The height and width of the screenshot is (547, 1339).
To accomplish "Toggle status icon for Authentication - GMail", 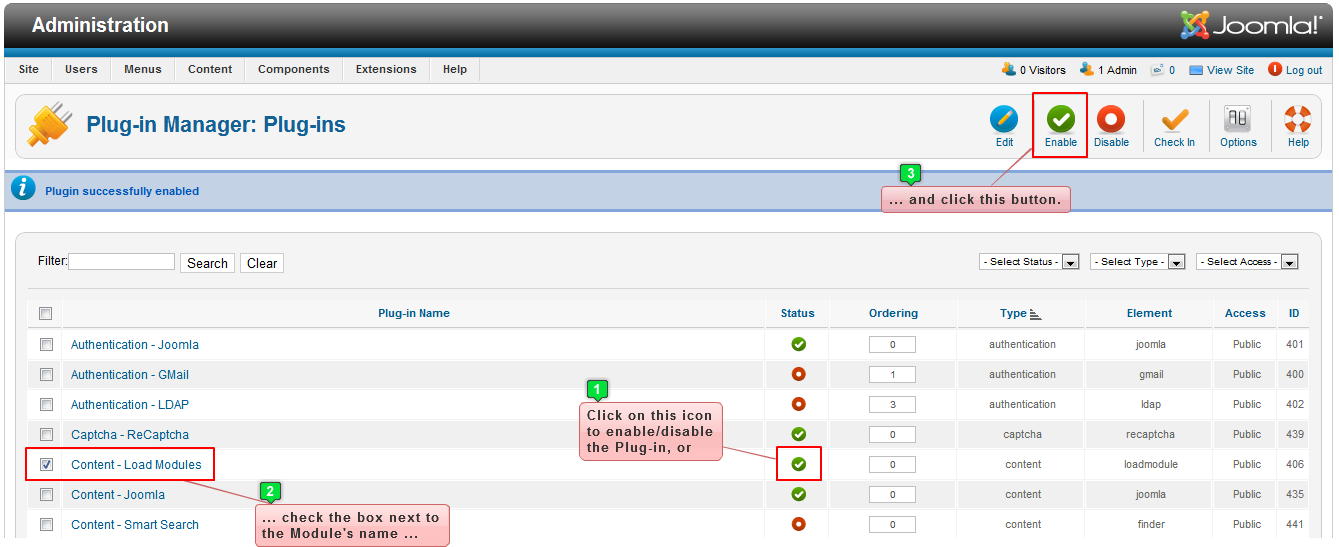I will pyautogui.click(x=798, y=374).
